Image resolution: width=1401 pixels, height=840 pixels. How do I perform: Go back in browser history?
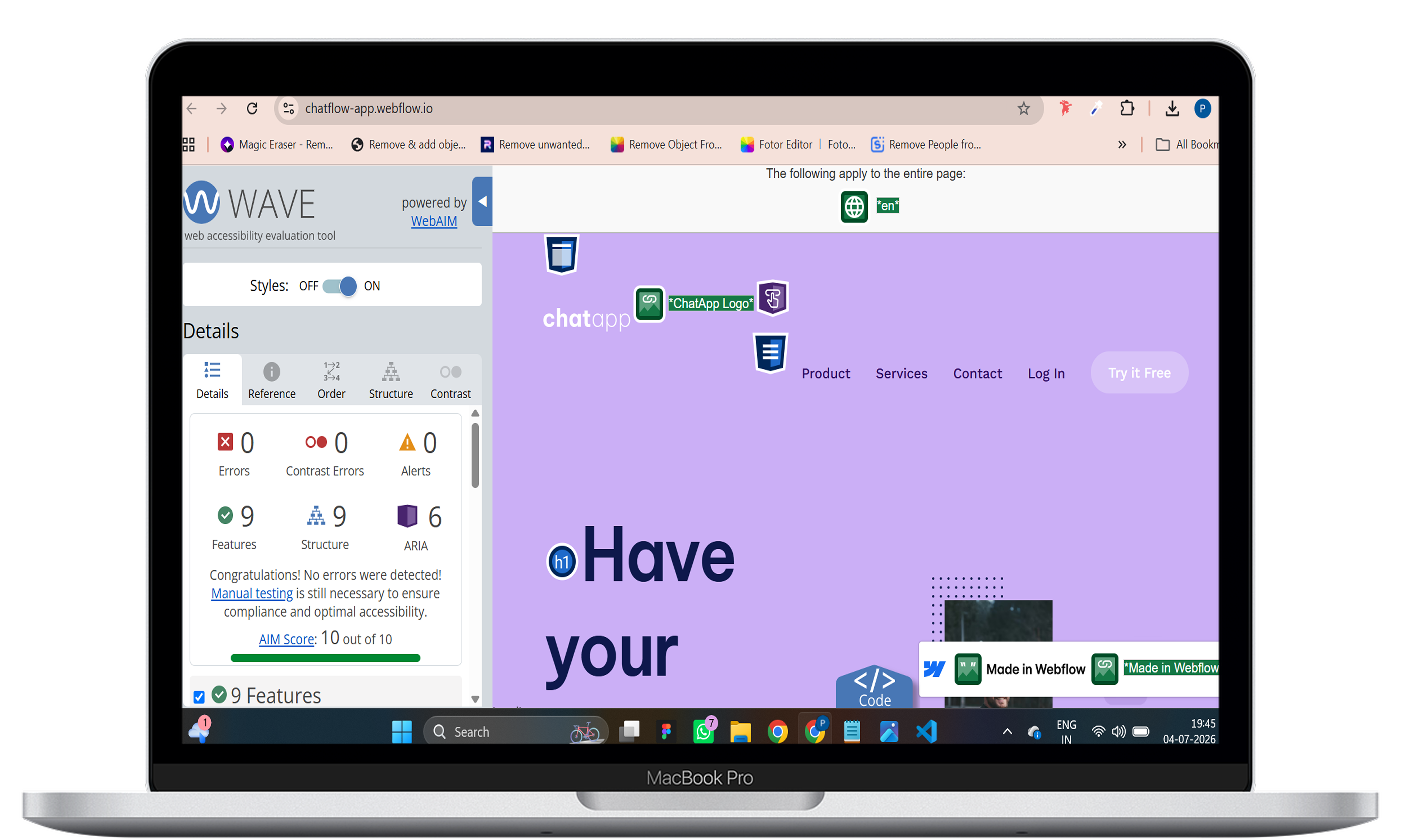[x=192, y=108]
